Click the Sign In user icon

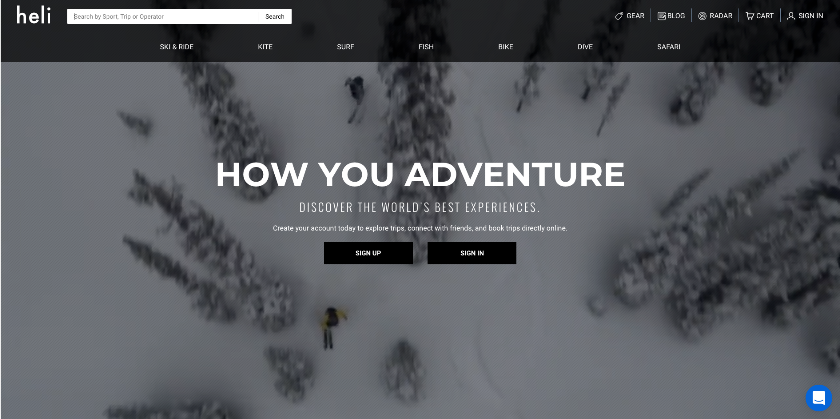click(x=791, y=16)
